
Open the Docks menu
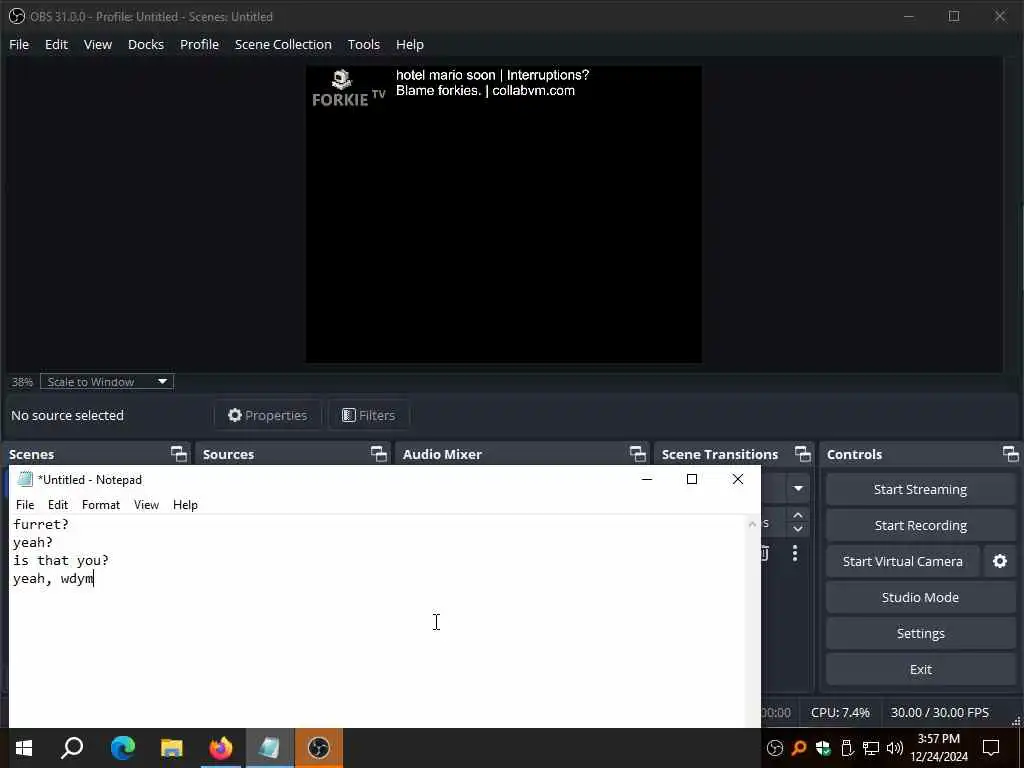[146, 44]
